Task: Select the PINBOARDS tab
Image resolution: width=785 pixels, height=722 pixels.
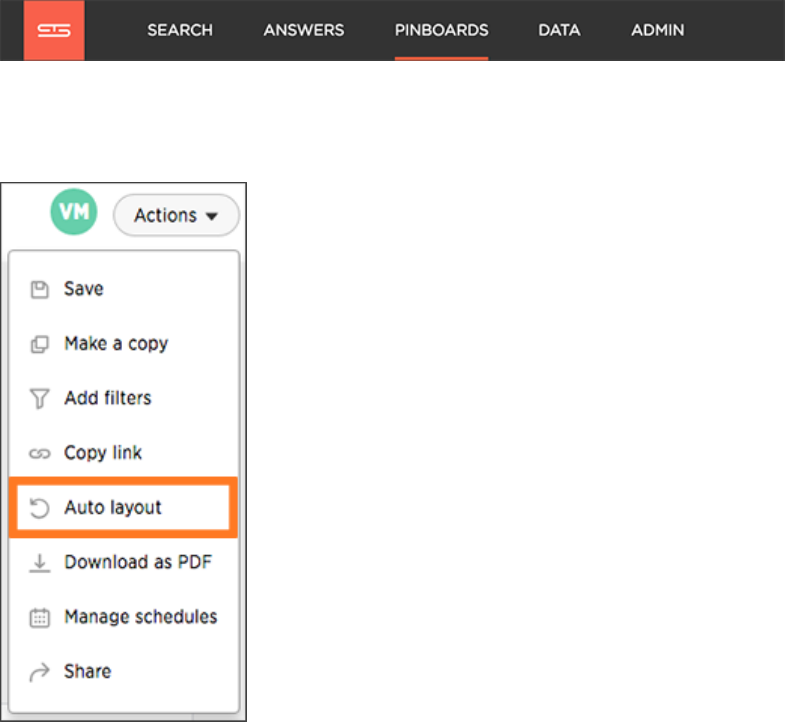Action: [x=441, y=30]
